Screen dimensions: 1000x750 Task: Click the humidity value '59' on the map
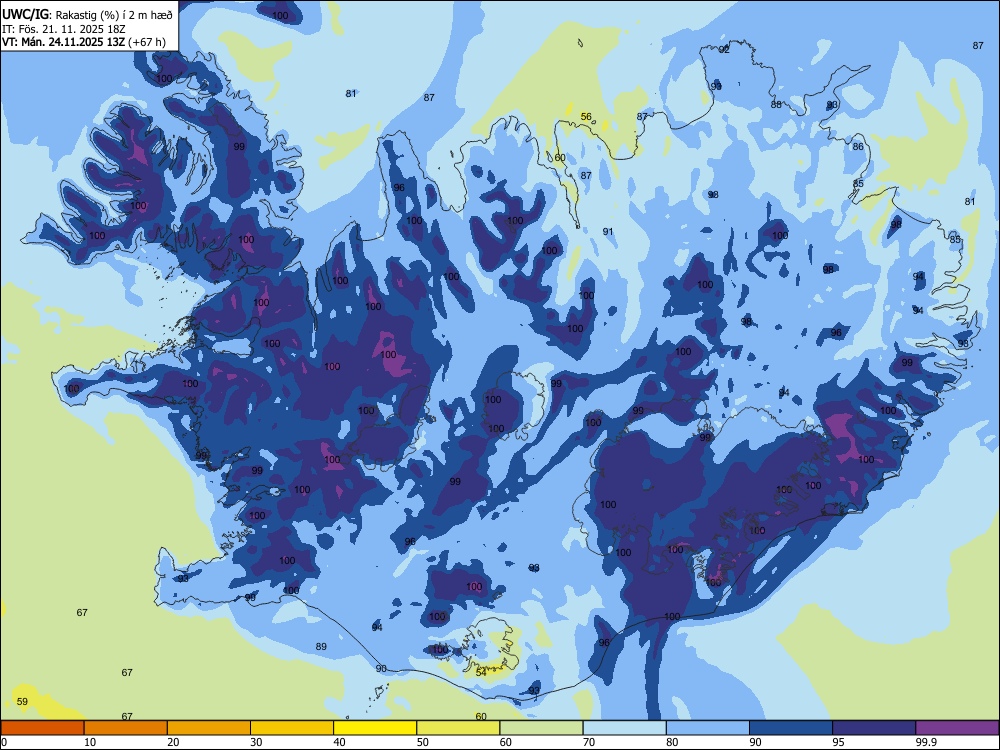click(x=22, y=702)
